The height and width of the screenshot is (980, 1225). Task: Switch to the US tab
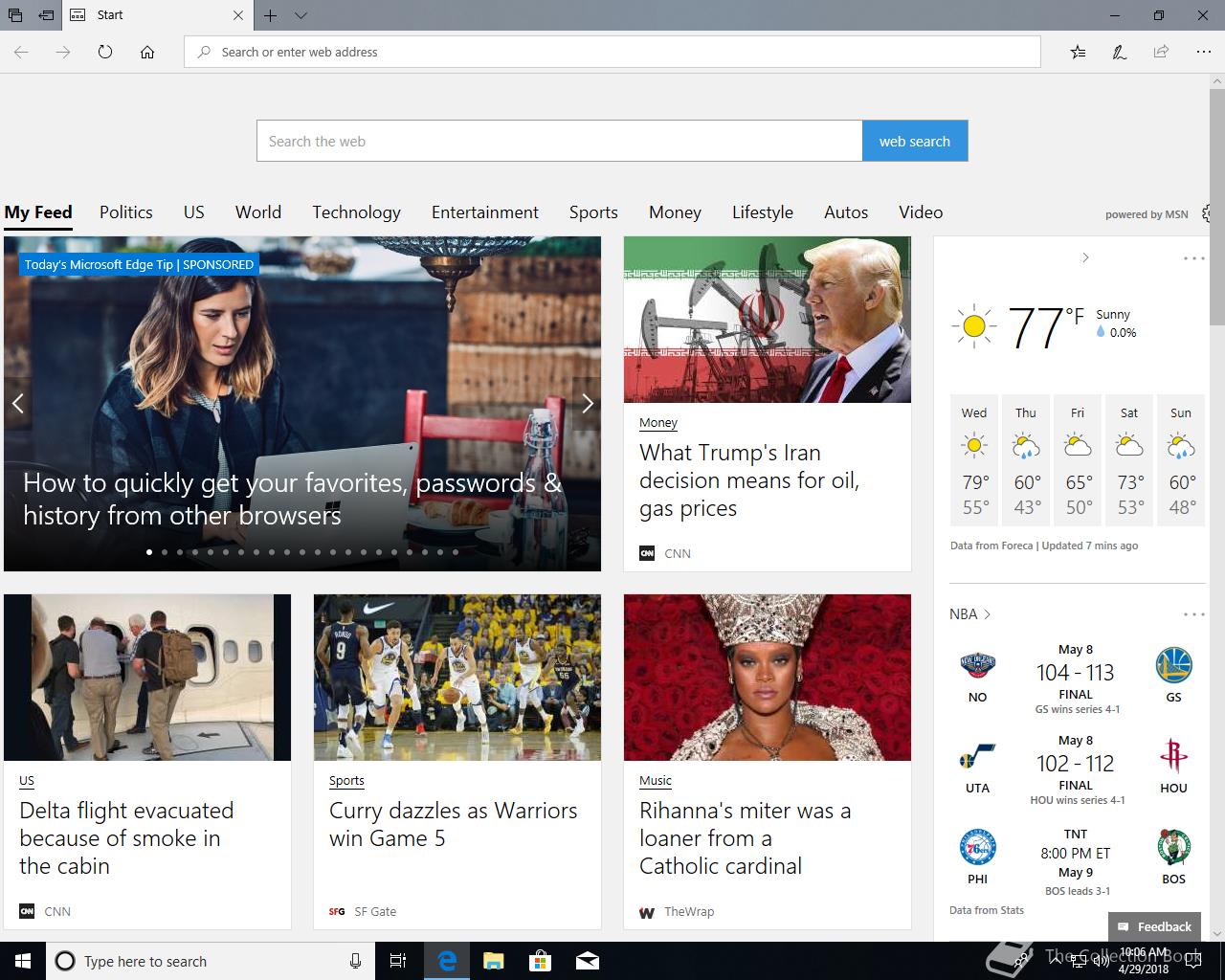pos(194,212)
